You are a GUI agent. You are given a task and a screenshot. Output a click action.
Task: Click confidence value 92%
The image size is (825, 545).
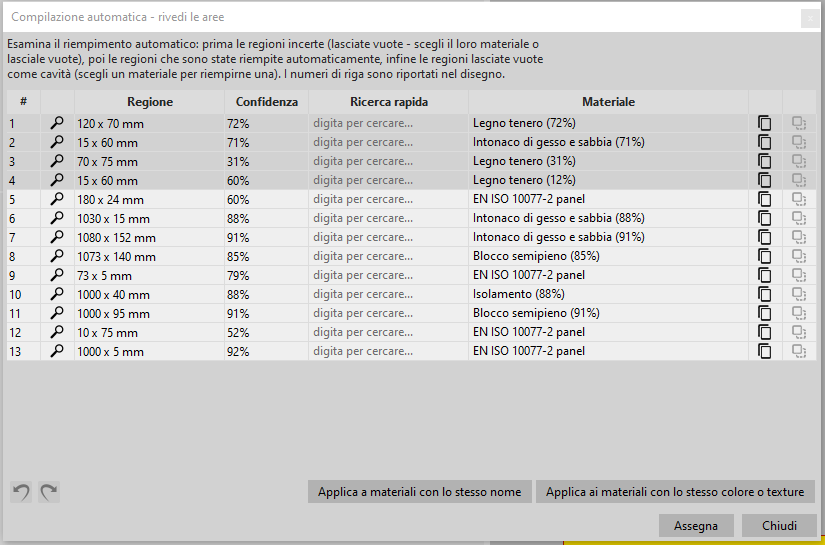click(266, 350)
